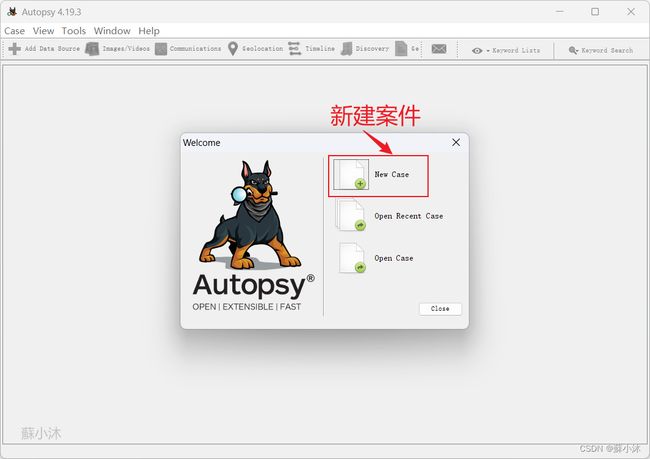Close the Autopsy 4.19.3 window
This screenshot has height=459, width=650.
pyautogui.click(x=631, y=12)
